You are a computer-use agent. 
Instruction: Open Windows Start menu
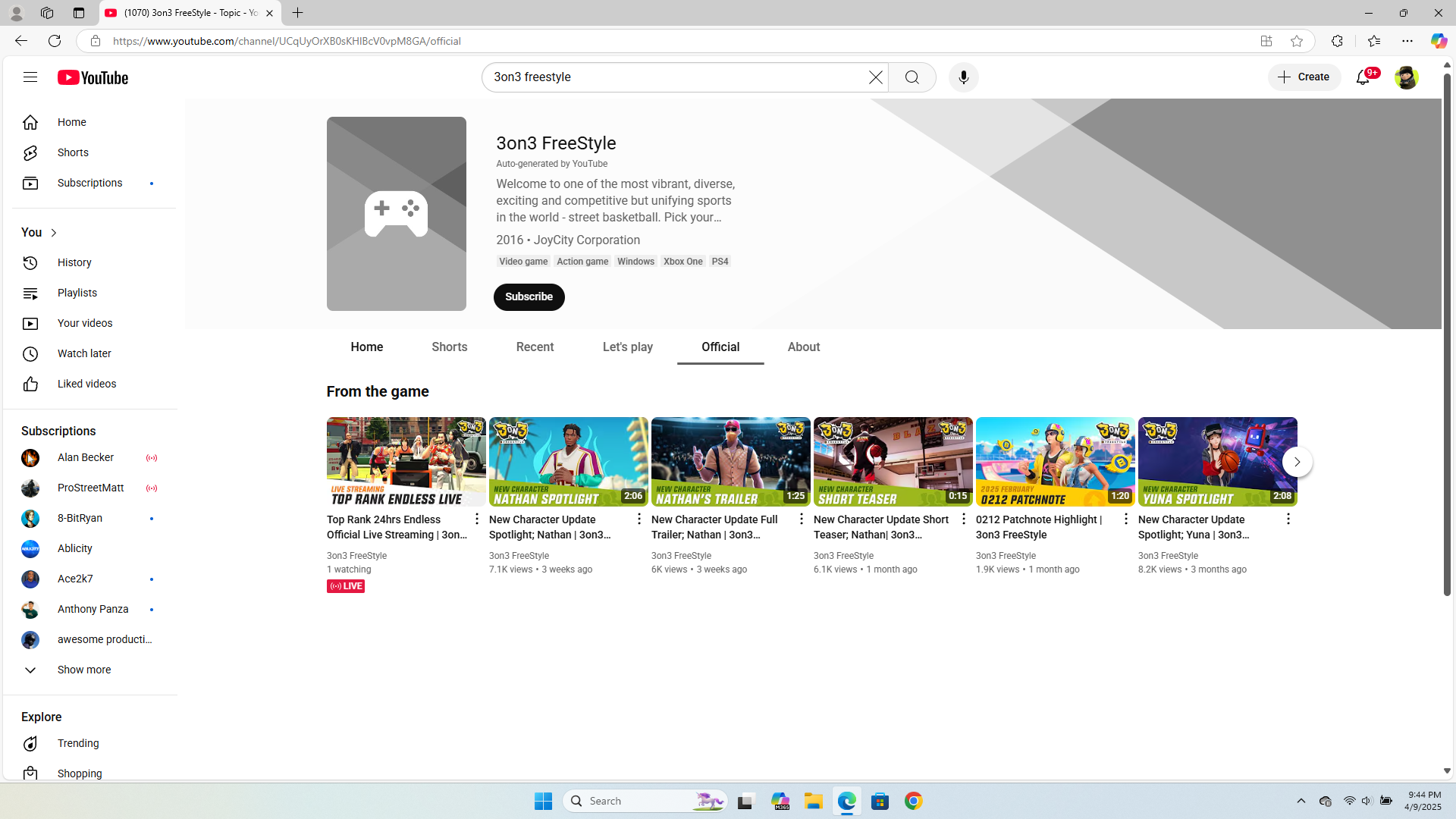(543, 801)
